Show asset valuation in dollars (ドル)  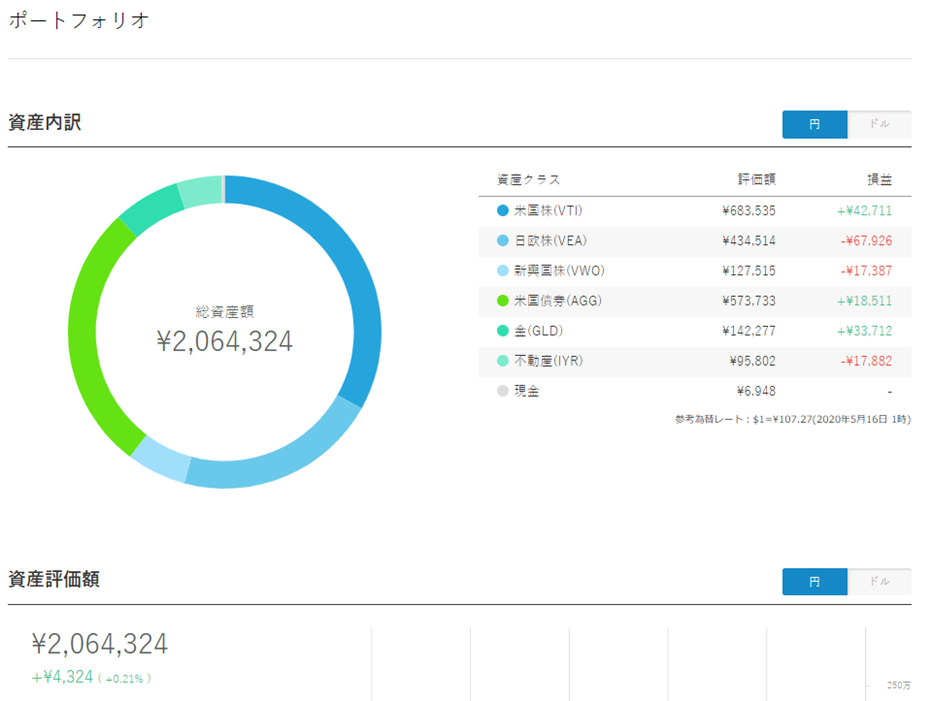(x=879, y=582)
